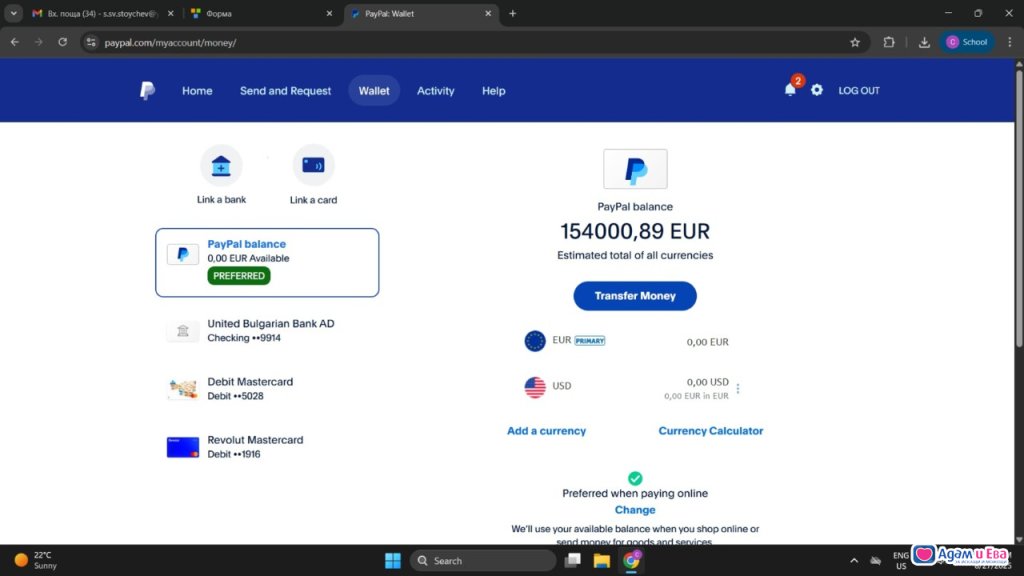Click the PayPal logo in the header
The width and height of the screenshot is (1024, 576).
coord(148,90)
